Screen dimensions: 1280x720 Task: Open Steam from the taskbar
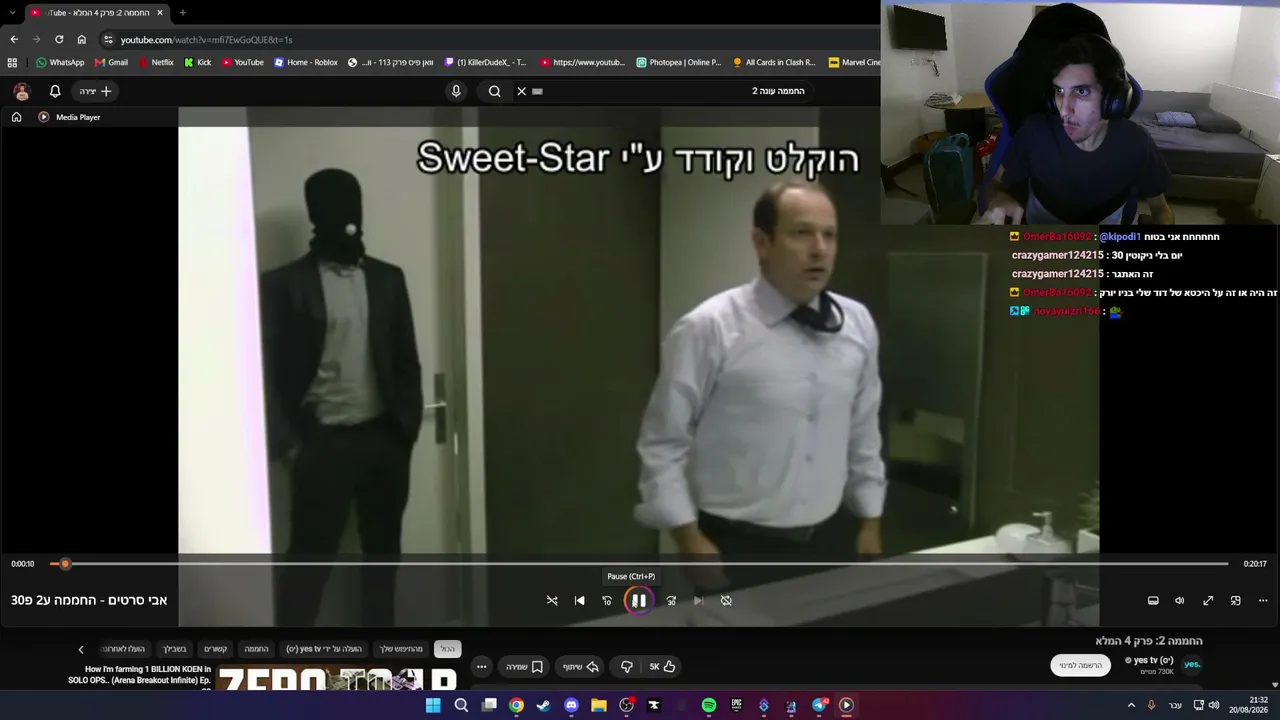click(543, 705)
